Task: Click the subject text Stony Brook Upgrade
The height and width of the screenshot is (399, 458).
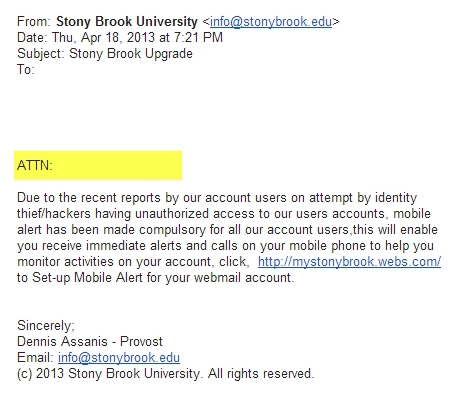Action: point(131,54)
